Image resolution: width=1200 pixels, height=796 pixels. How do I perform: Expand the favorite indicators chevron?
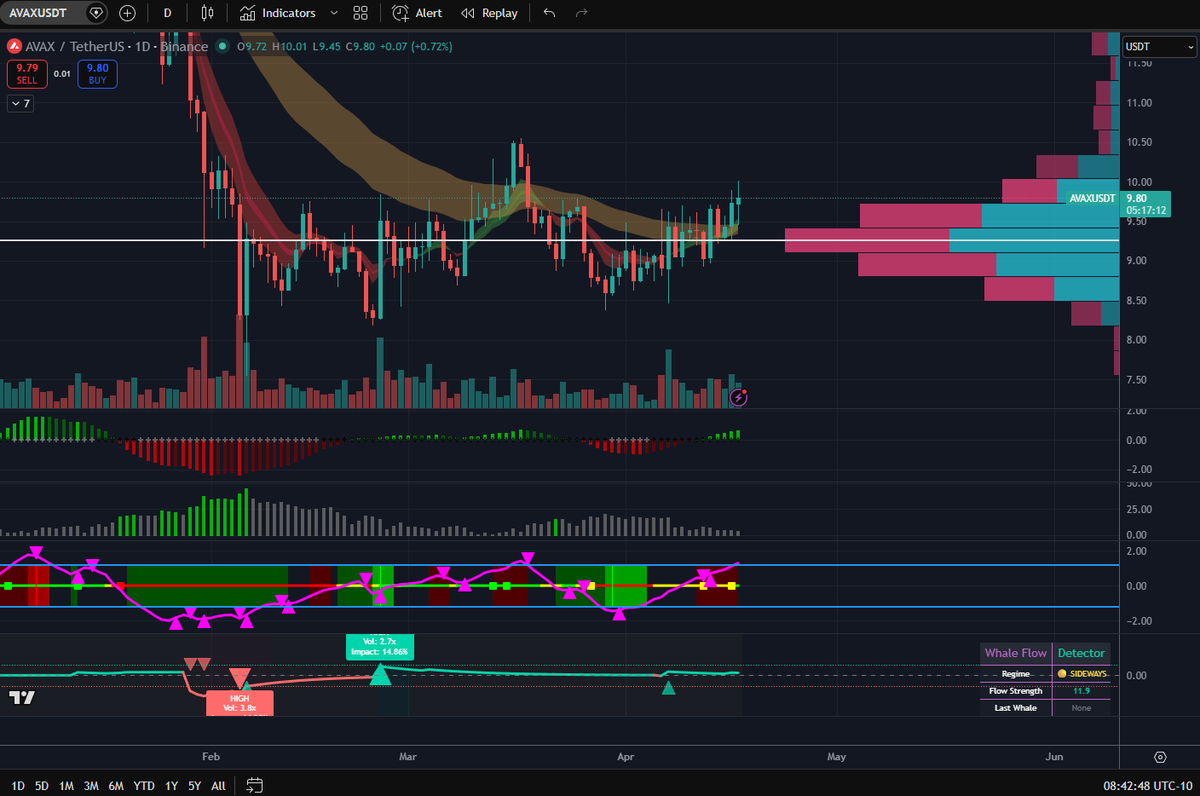click(x=333, y=13)
